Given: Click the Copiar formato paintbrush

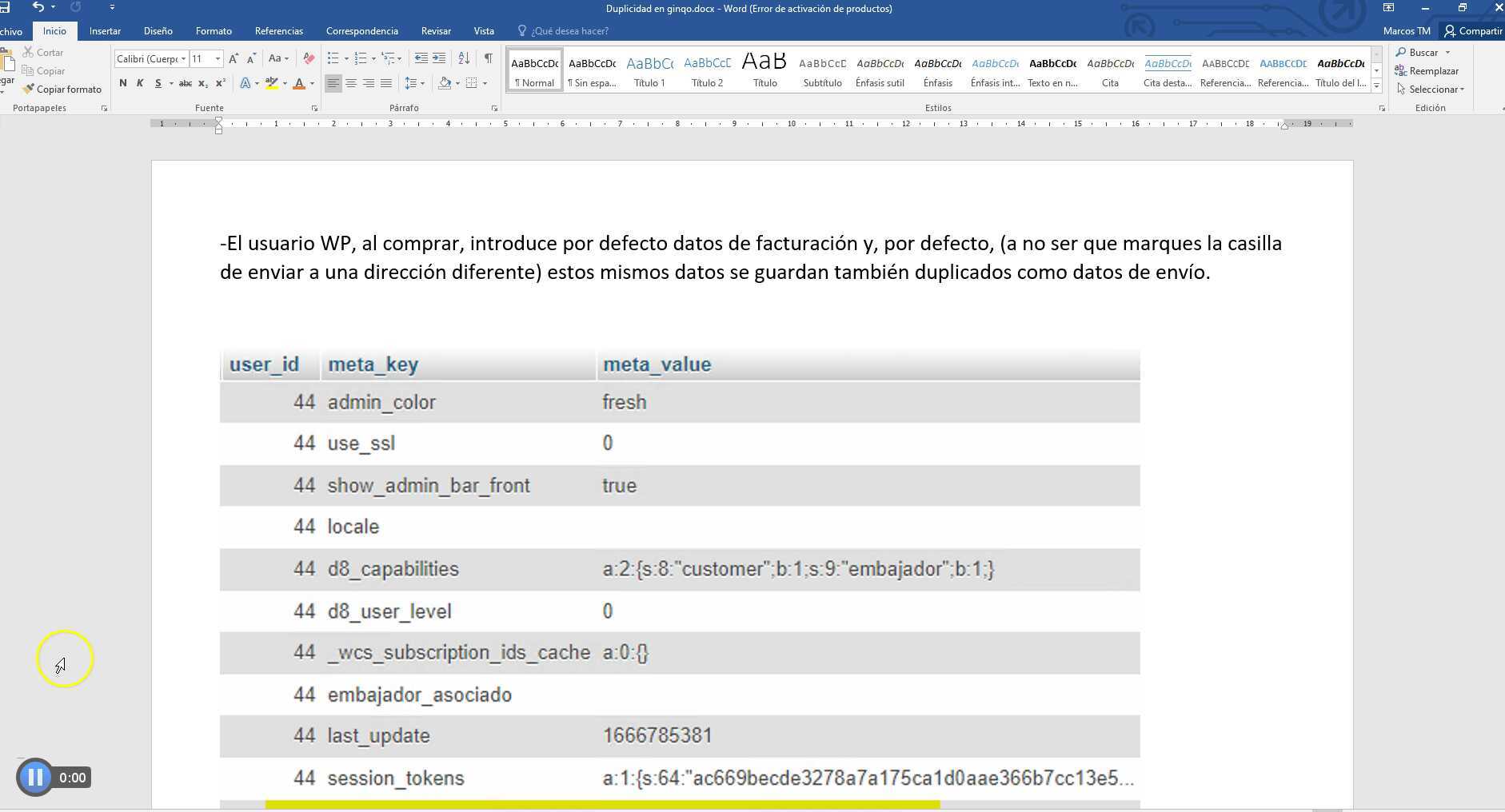Looking at the screenshot, I should coord(62,90).
